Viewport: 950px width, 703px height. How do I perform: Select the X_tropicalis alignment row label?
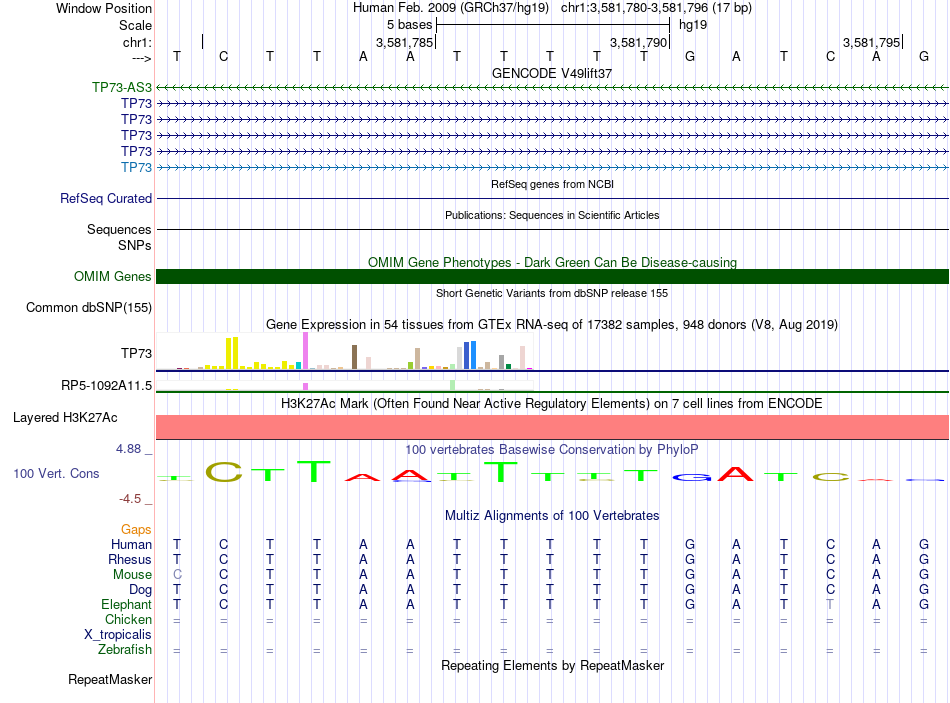[118, 635]
